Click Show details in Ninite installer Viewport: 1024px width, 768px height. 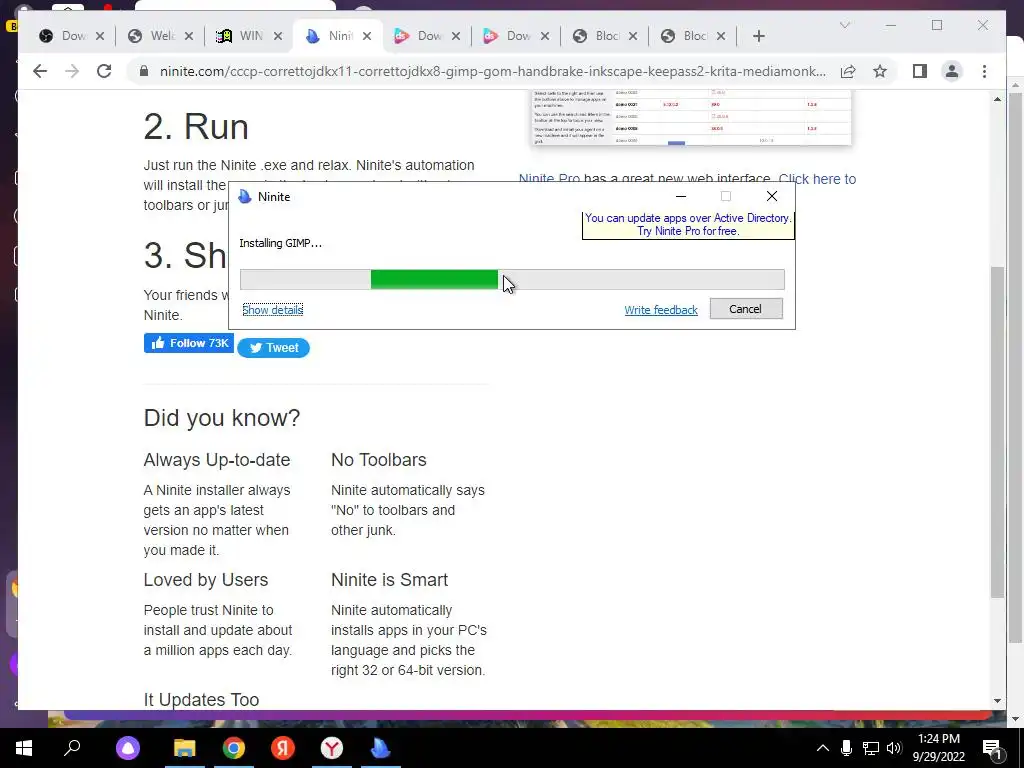tap(272, 310)
